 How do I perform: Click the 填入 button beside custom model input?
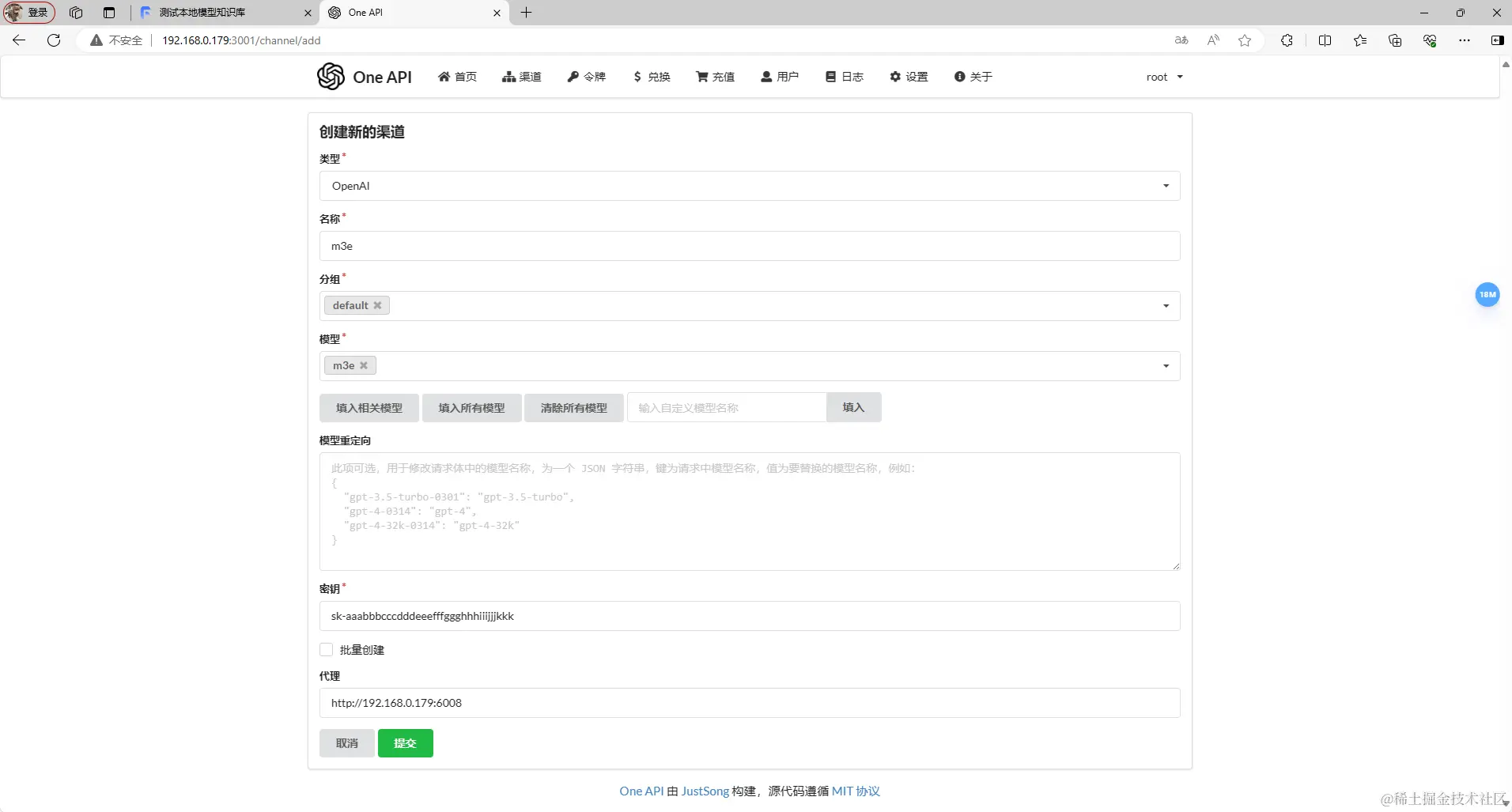[x=854, y=408]
